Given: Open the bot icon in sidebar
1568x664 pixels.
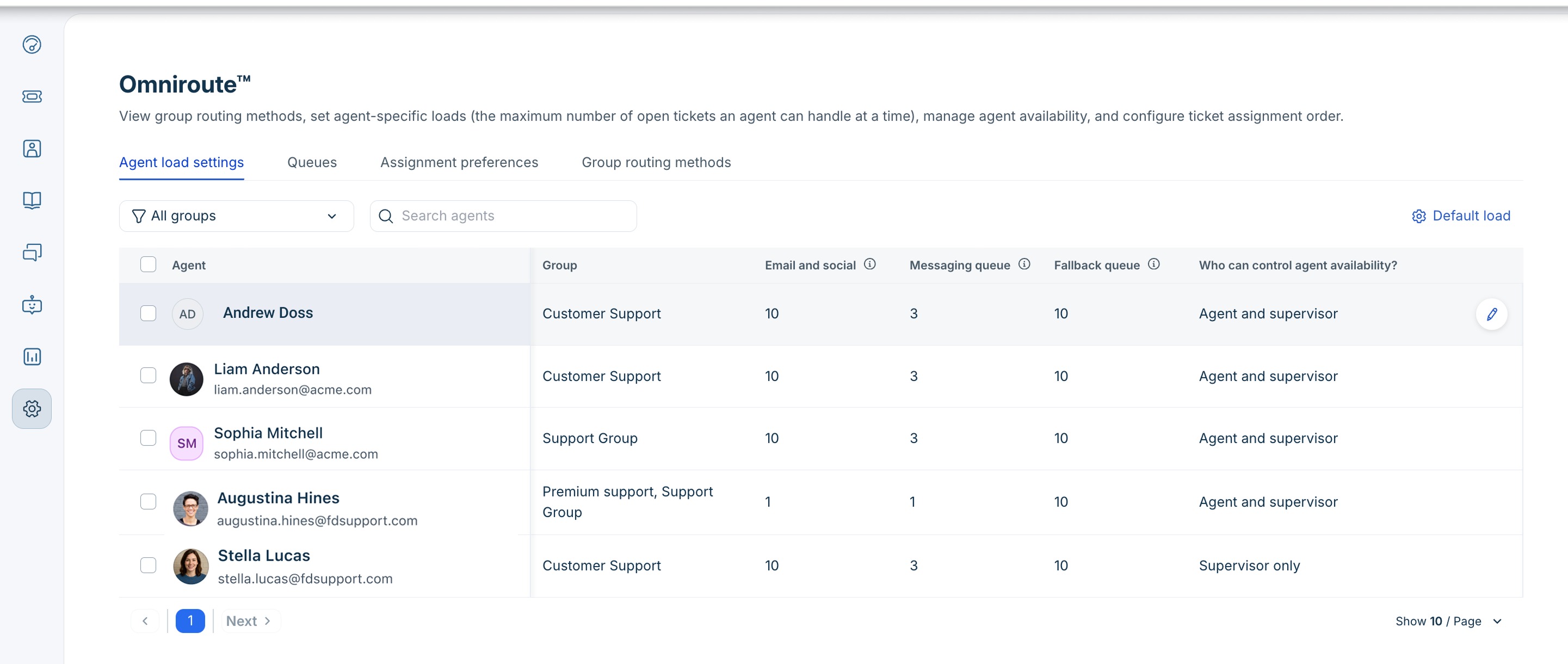Looking at the screenshot, I should (32, 305).
